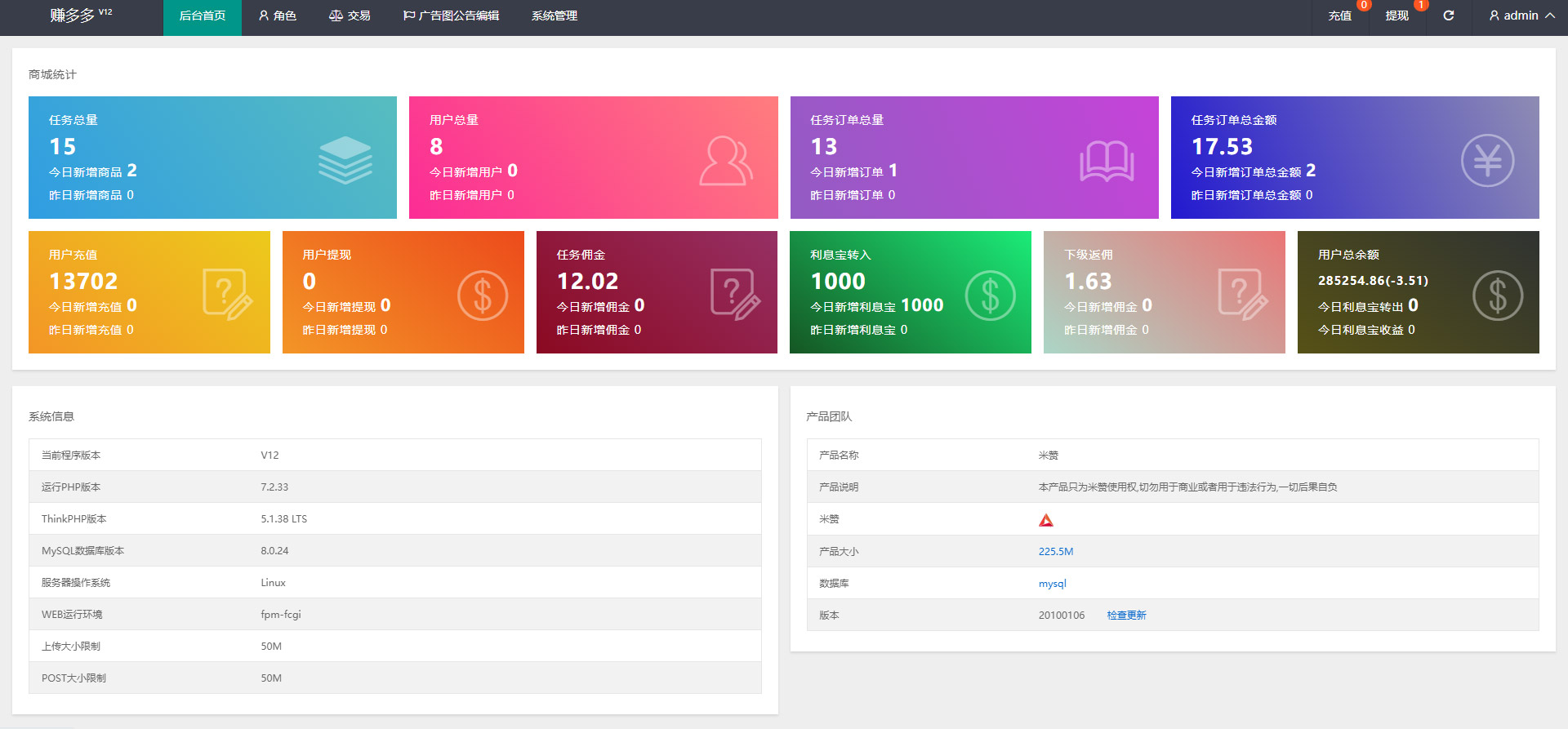1568x729 pixels.
Task: Click the yen icon in 任务订单总金额 card
Action: click(1486, 161)
